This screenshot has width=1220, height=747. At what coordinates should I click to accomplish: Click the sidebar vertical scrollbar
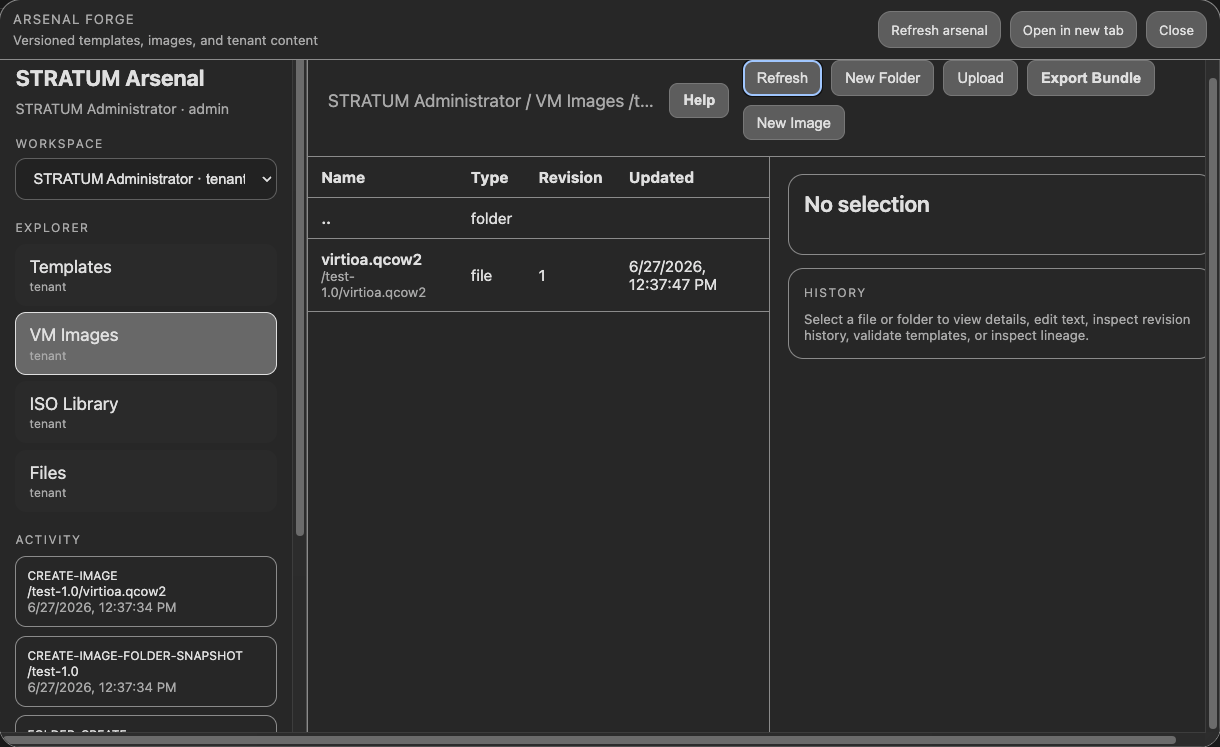[x=300, y=298]
